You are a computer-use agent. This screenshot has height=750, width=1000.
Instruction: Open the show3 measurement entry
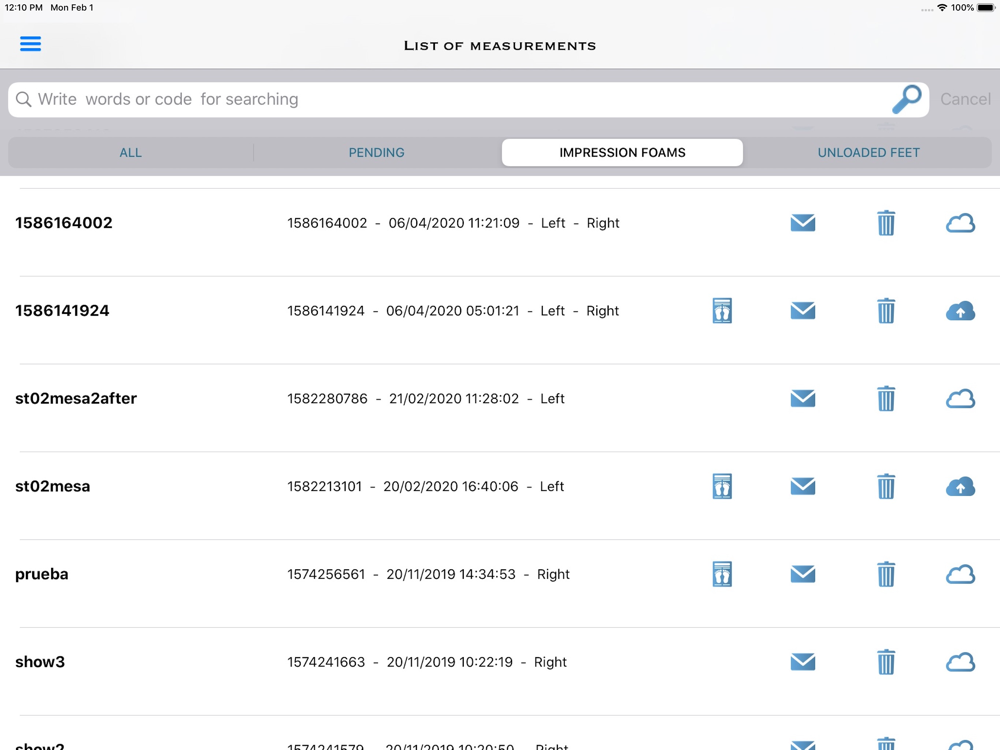pyautogui.click(x=40, y=662)
